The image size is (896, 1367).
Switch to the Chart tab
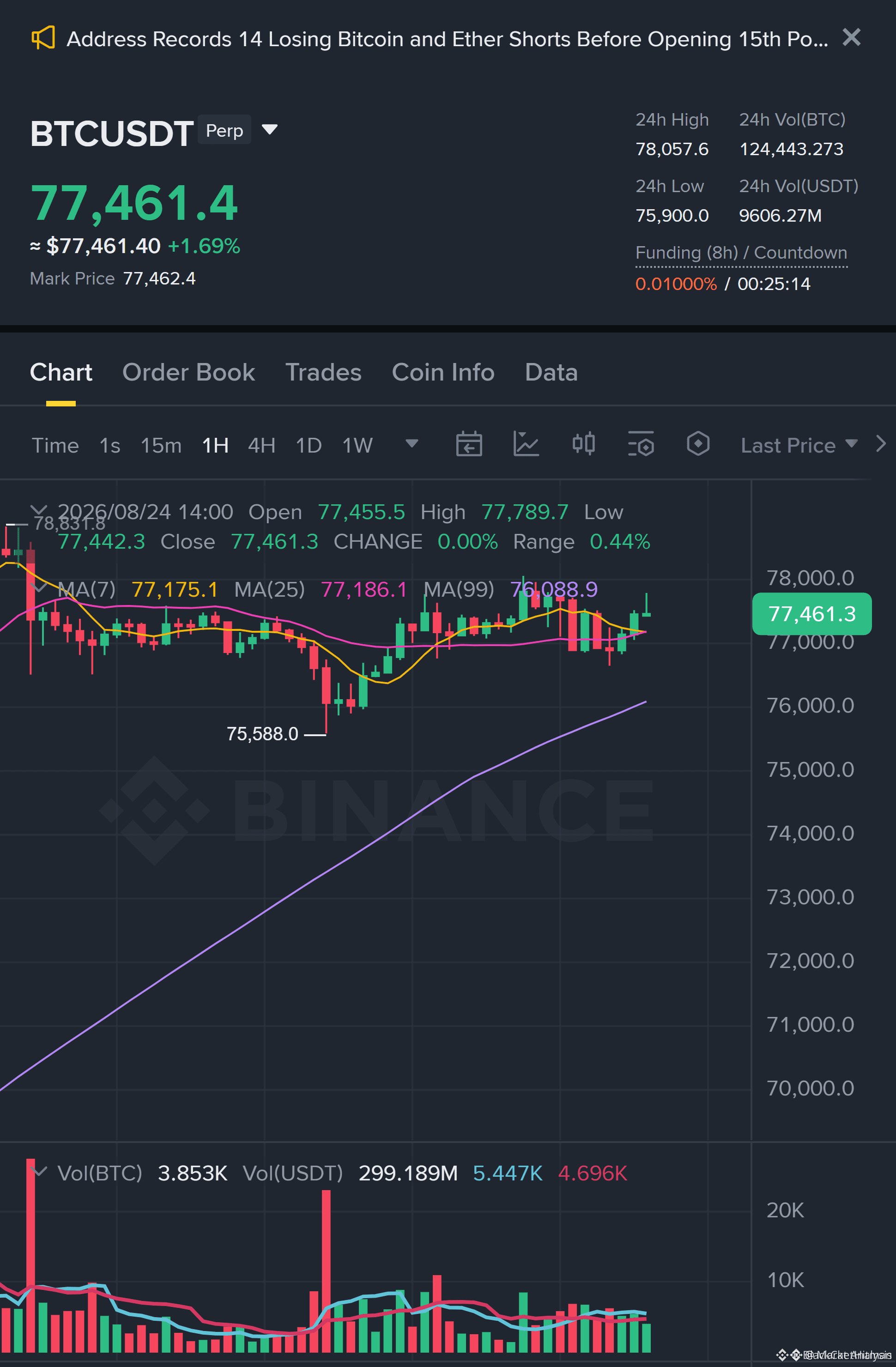pos(61,372)
